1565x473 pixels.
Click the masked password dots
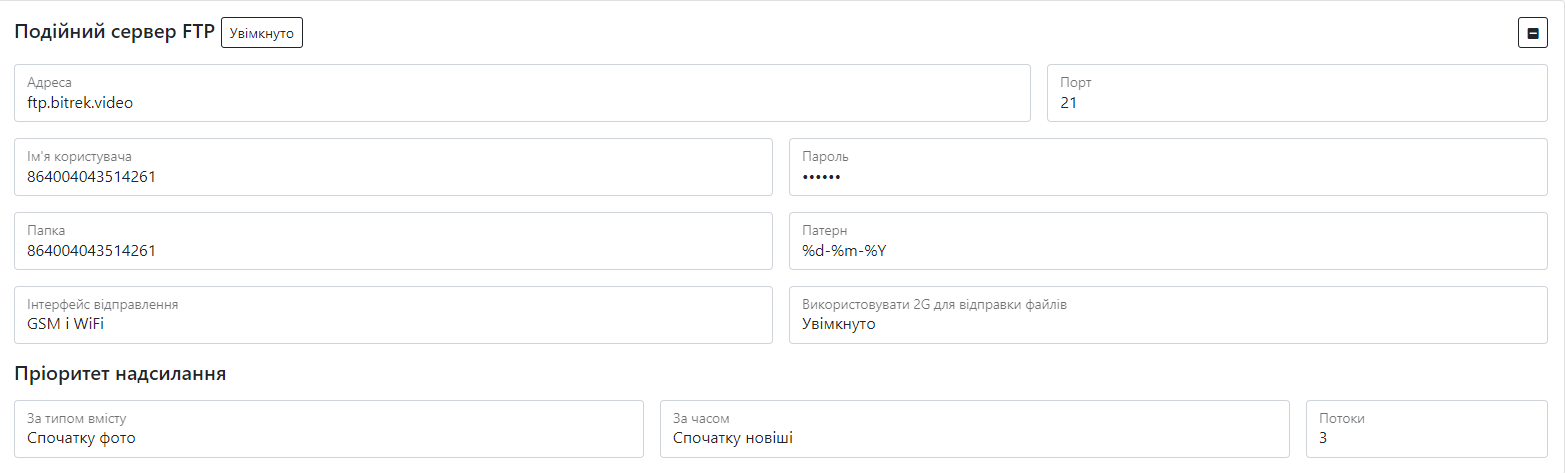point(821,177)
